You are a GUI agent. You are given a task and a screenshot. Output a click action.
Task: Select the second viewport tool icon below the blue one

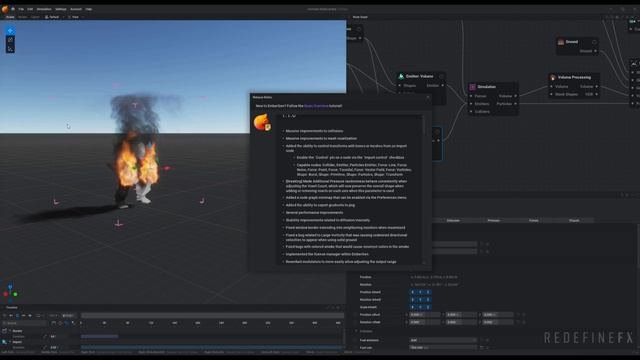coord(10,40)
